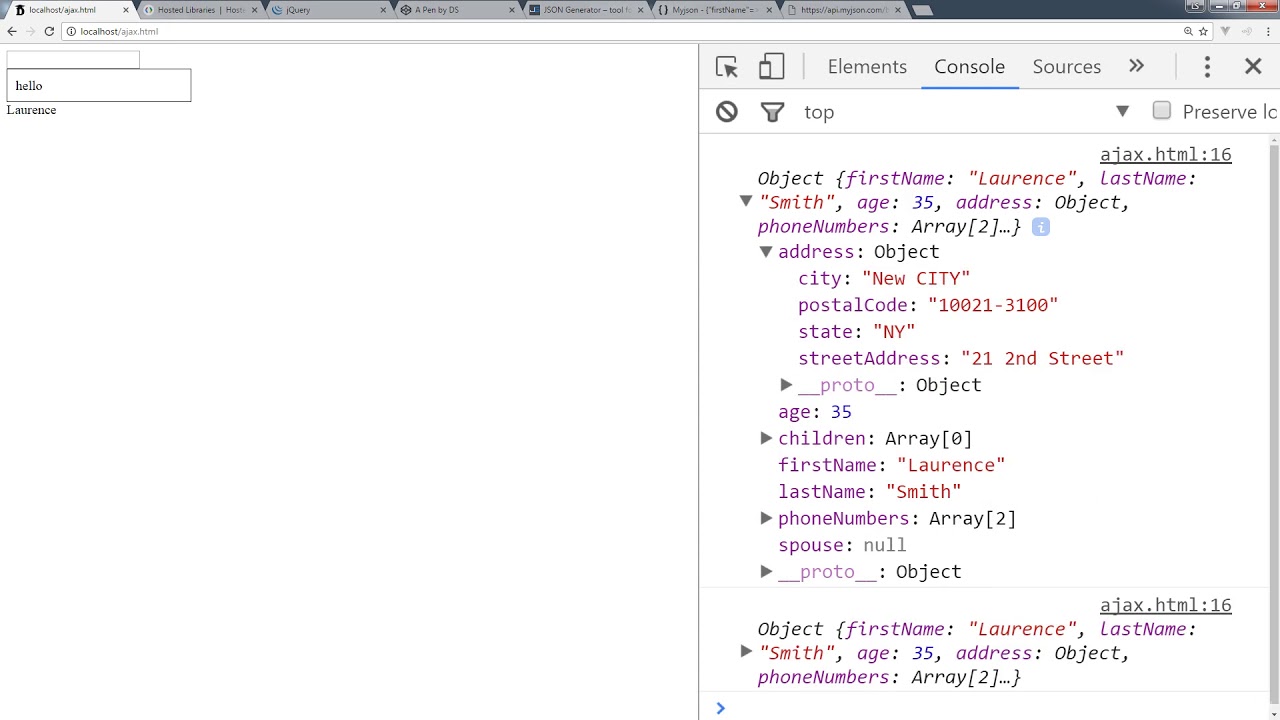1280x720 pixels.
Task: Open first ajax.html:16 source link
Action: pyautogui.click(x=1165, y=155)
